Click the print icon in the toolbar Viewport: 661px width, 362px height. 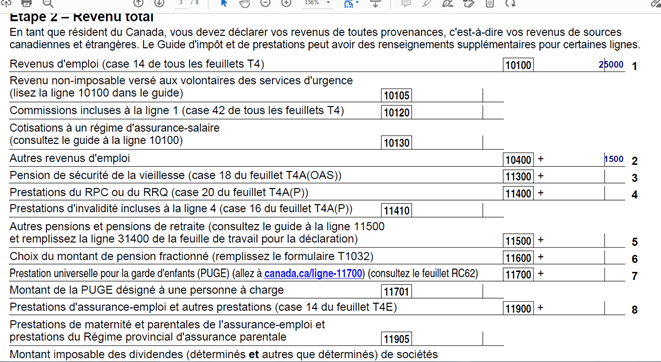tap(26, 3)
